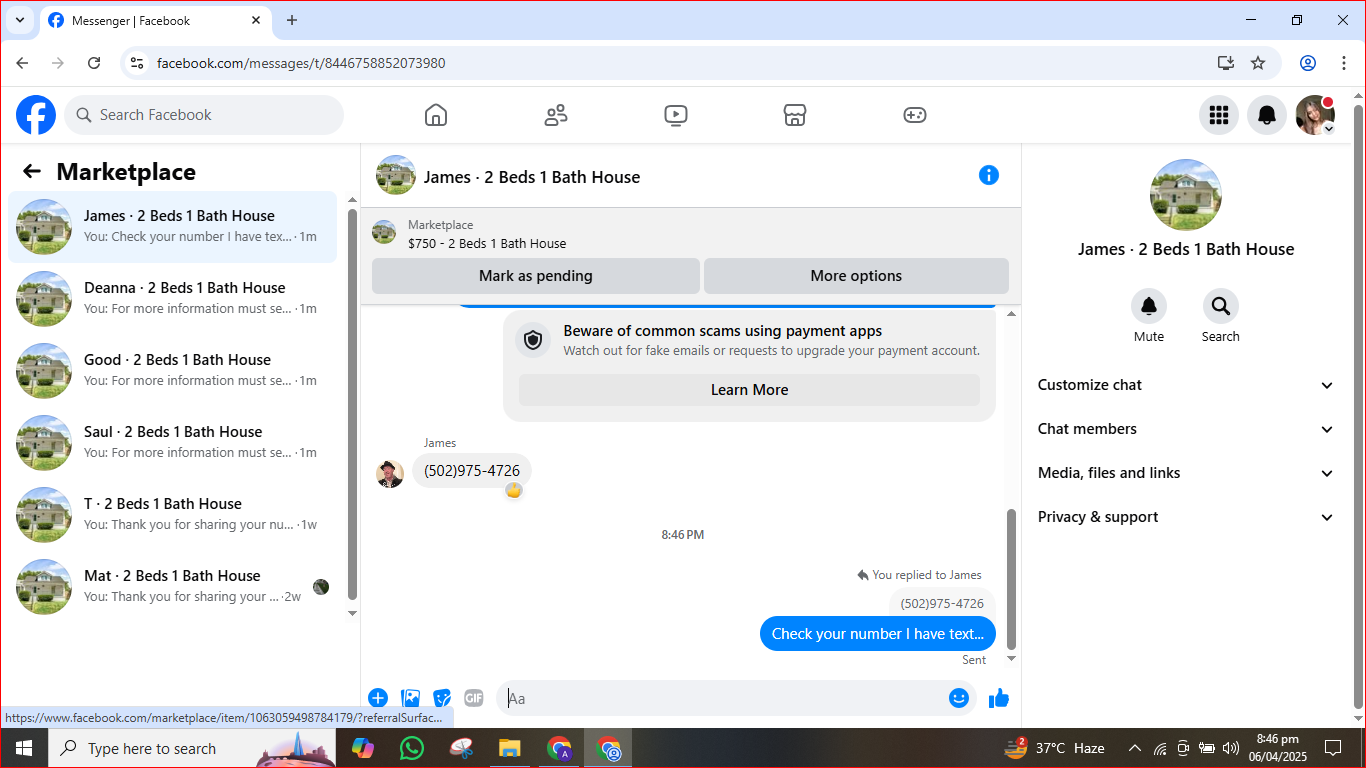Show hidden system tray icons
Viewport: 1366px width, 768px height.
[1134, 748]
